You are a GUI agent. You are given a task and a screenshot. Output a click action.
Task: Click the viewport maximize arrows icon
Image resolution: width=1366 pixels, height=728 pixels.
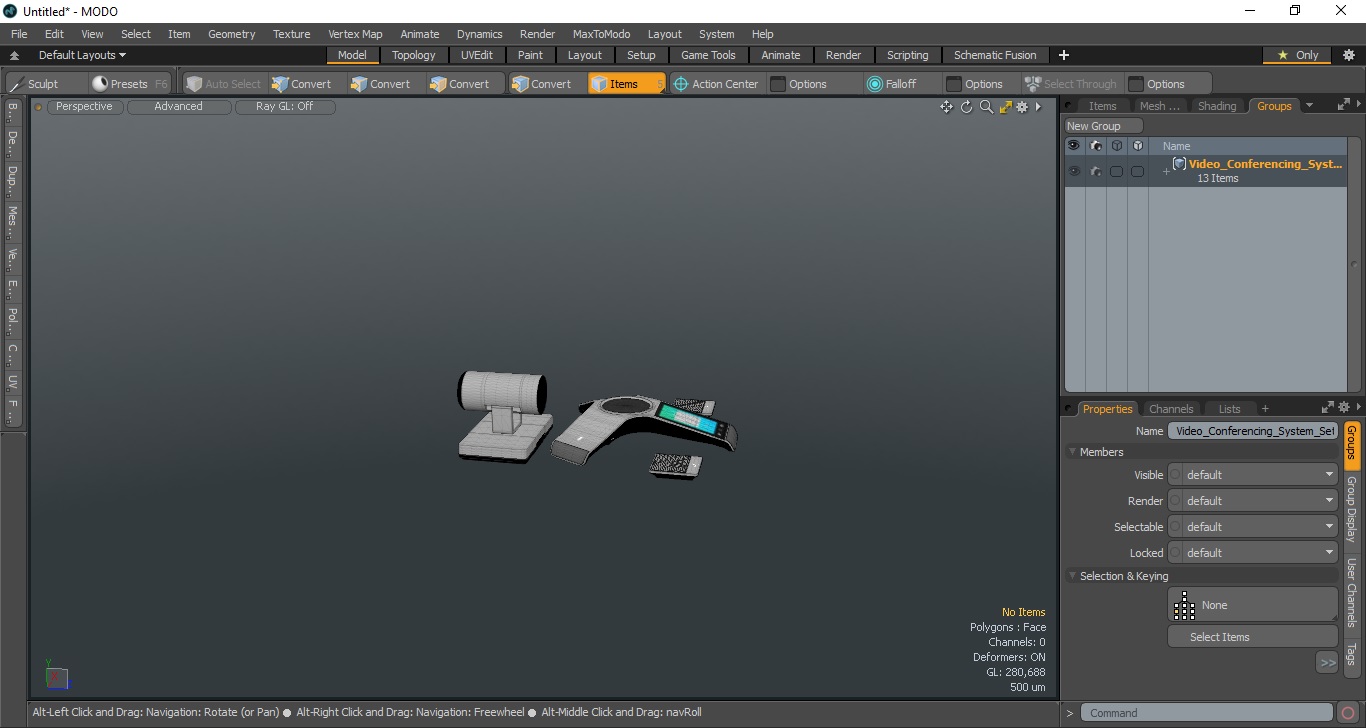coord(1006,107)
